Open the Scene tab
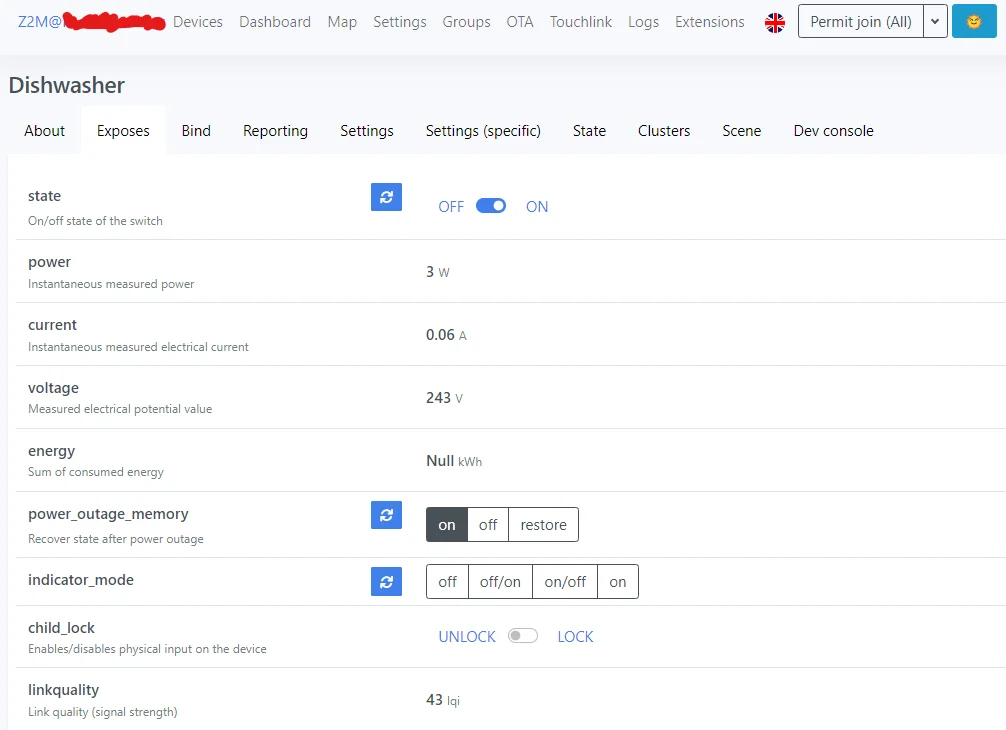Screen dimensions: 1006x730 (x=742, y=131)
